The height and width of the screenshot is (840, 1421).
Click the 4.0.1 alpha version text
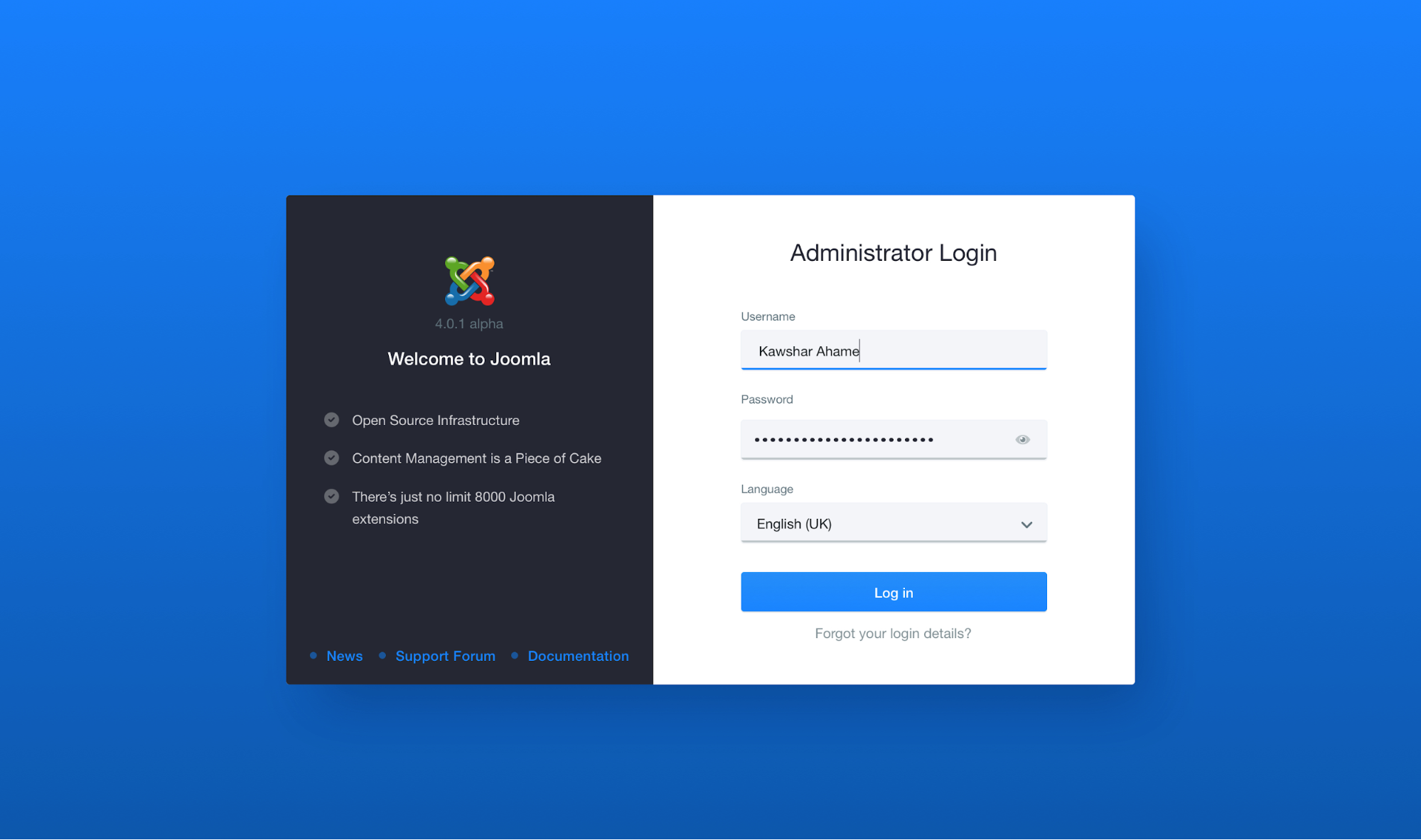click(x=469, y=323)
